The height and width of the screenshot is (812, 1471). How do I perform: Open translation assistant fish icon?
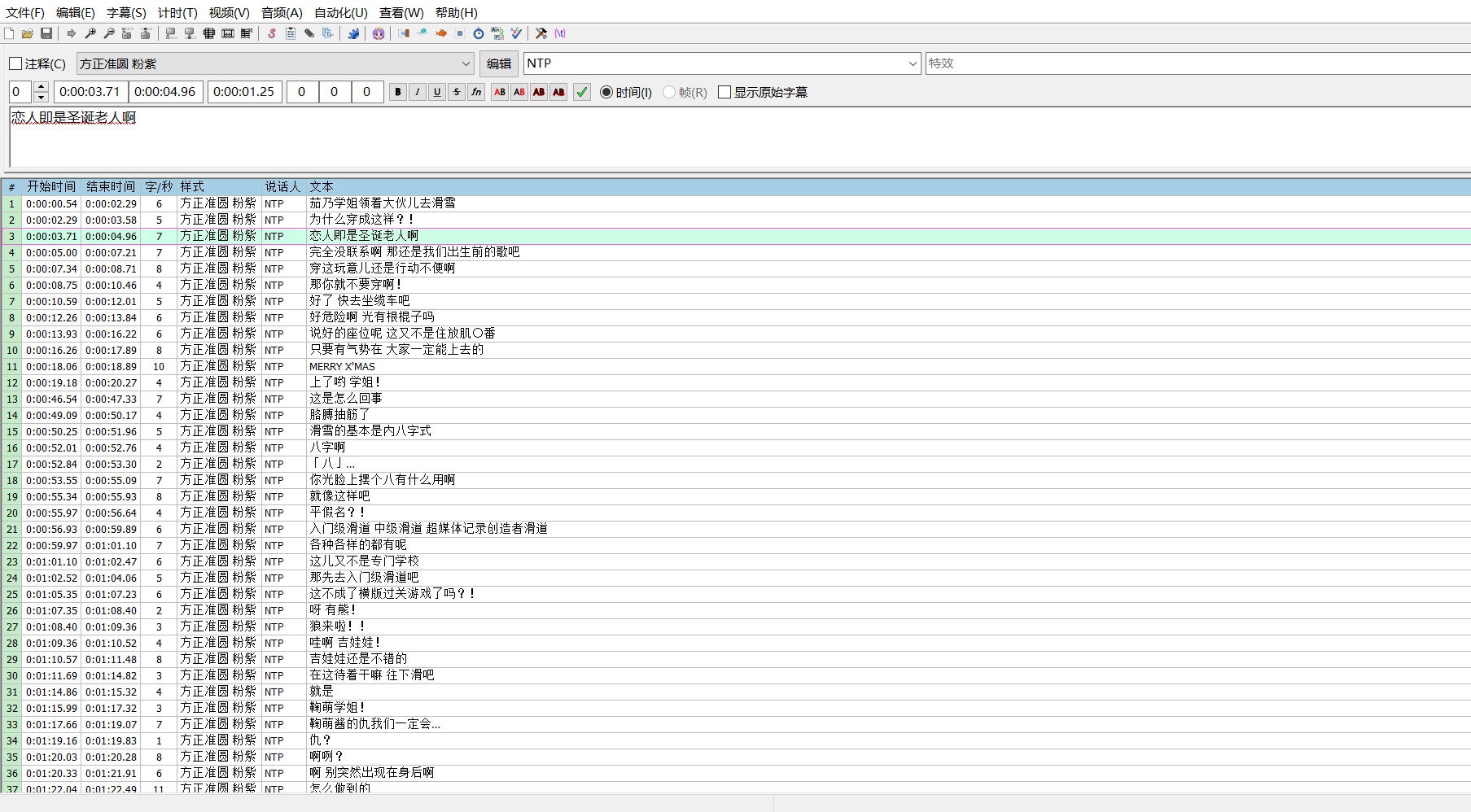coord(441,33)
